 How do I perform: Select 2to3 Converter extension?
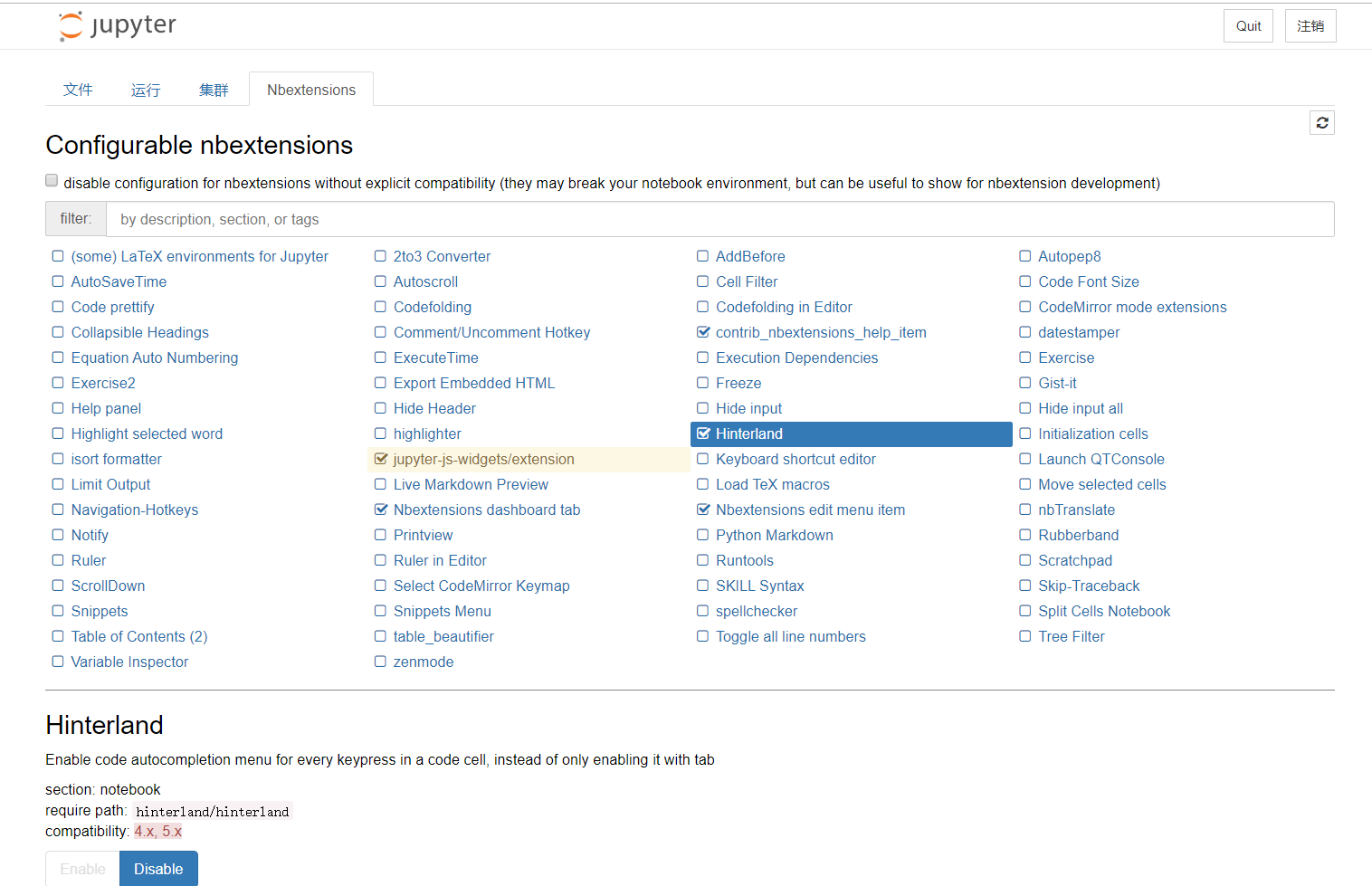[x=442, y=257]
